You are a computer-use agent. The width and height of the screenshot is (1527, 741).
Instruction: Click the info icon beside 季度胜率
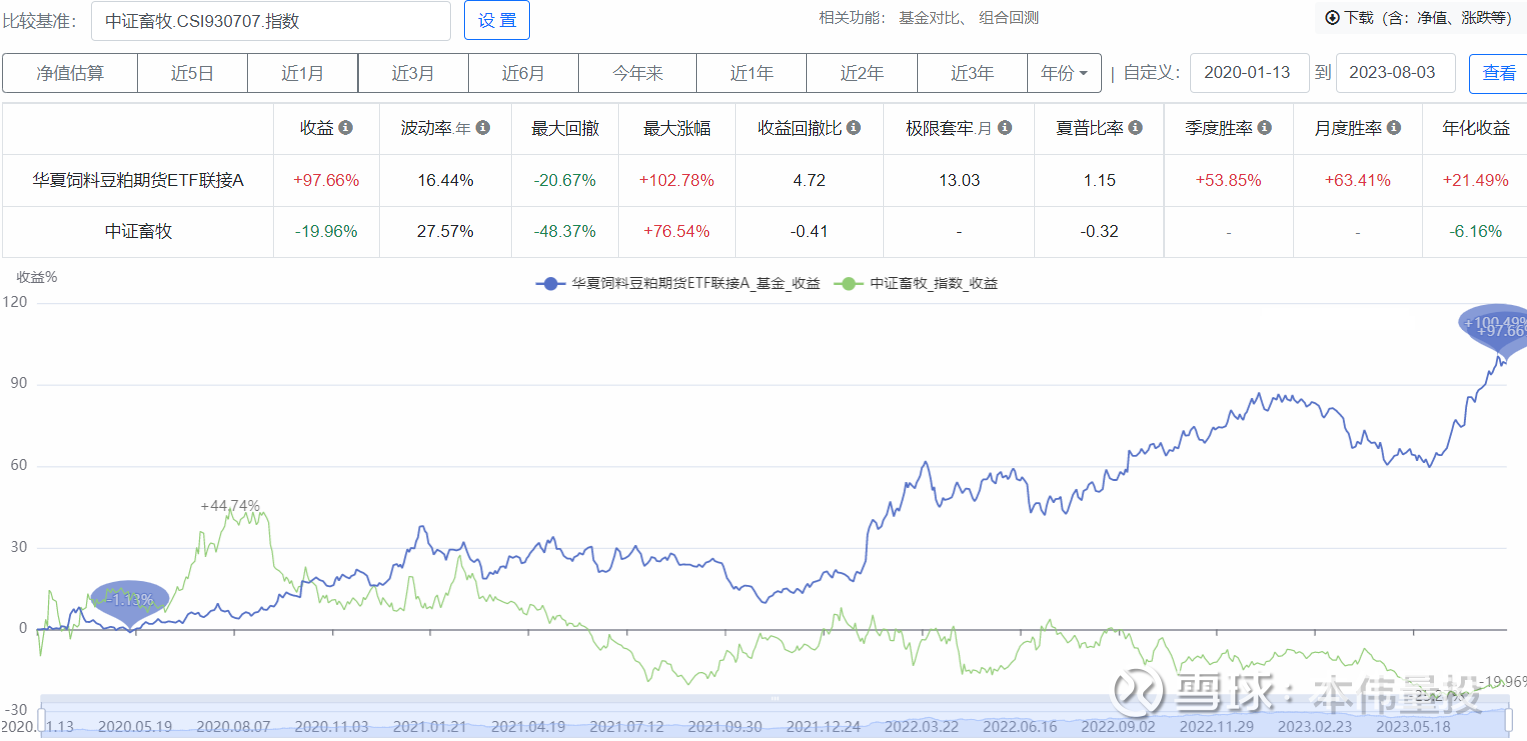[1264, 128]
